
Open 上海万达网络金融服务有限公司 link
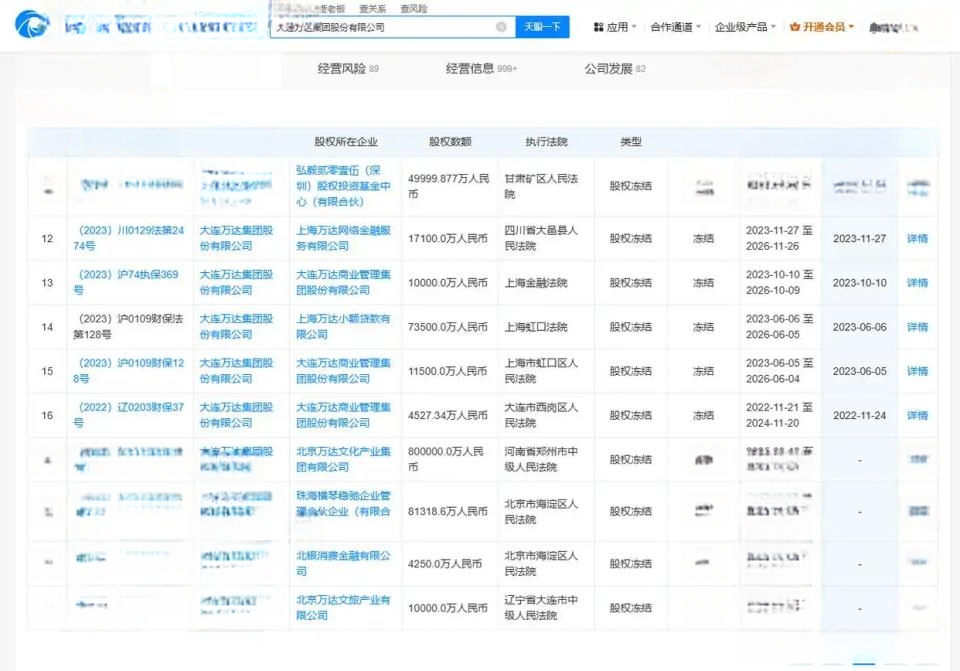tap(343, 238)
